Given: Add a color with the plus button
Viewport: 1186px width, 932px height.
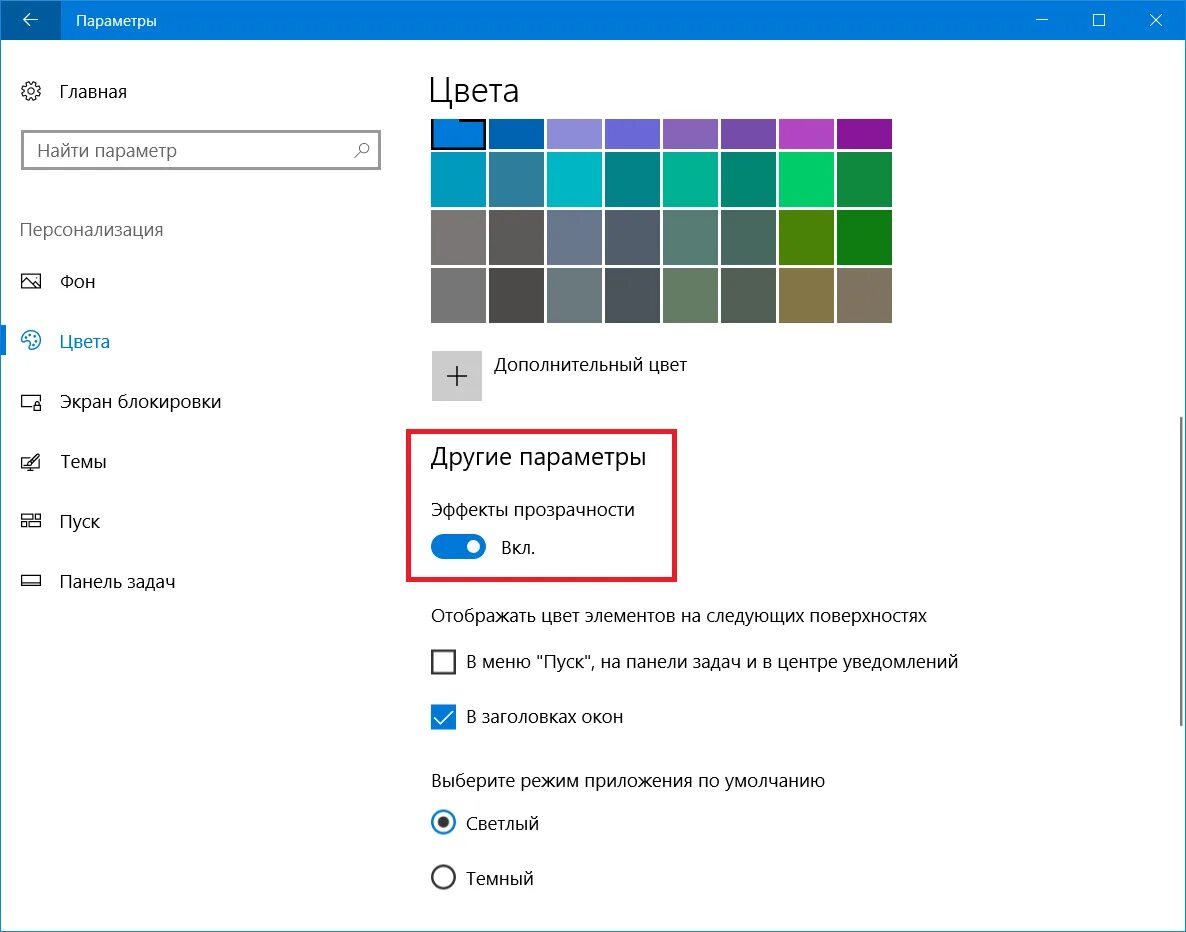Looking at the screenshot, I should click(457, 376).
